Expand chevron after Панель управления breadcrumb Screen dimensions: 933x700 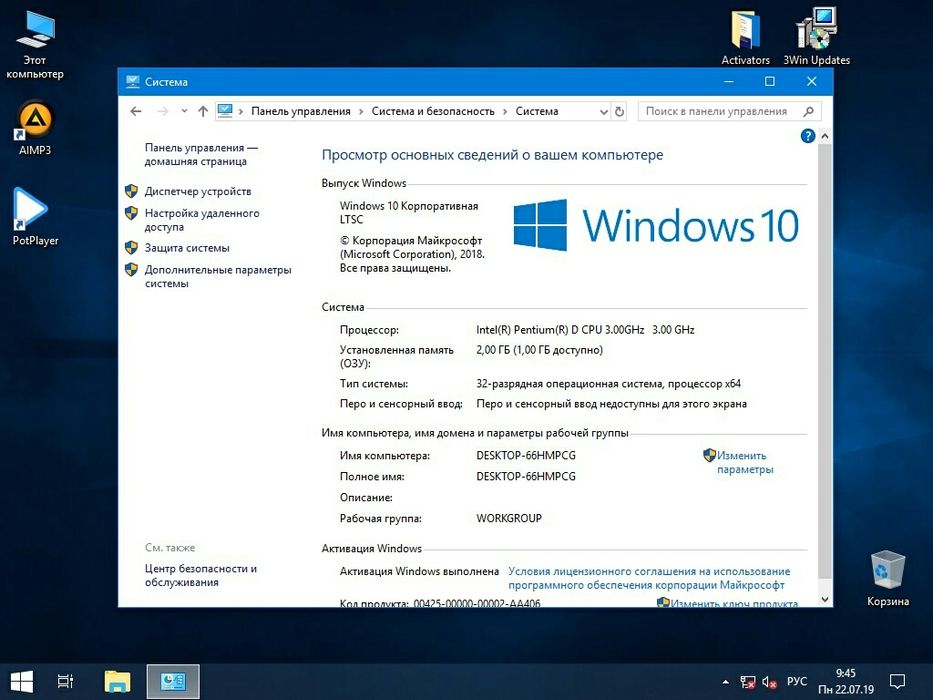361,112
